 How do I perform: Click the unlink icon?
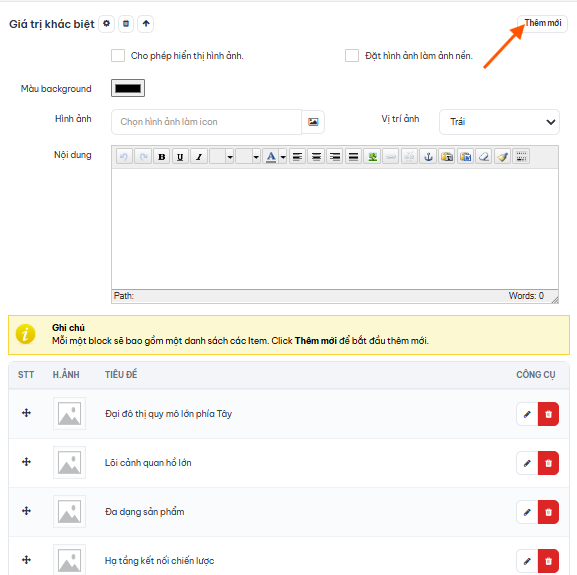(x=409, y=157)
